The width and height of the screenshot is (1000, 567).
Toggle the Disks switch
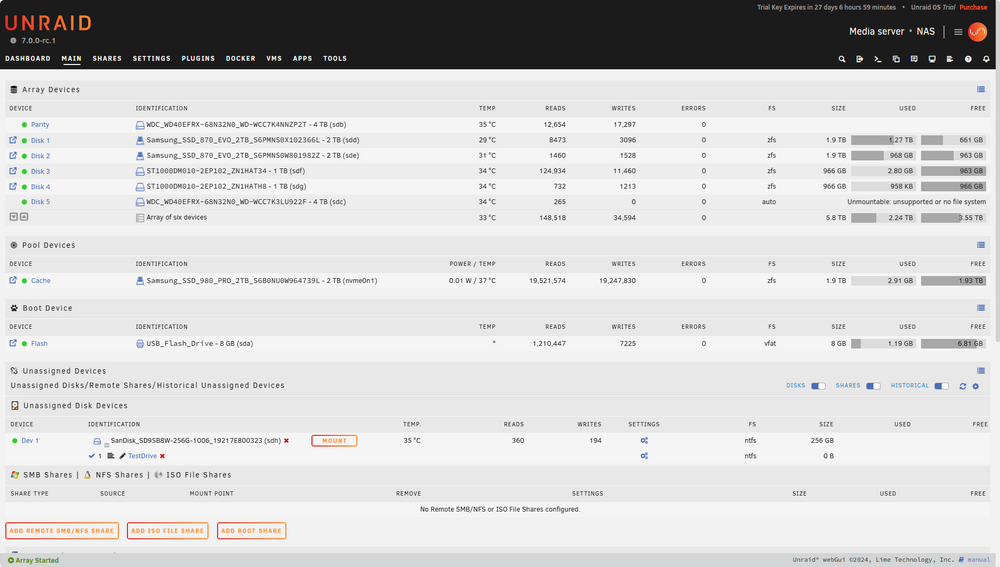[818, 386]
